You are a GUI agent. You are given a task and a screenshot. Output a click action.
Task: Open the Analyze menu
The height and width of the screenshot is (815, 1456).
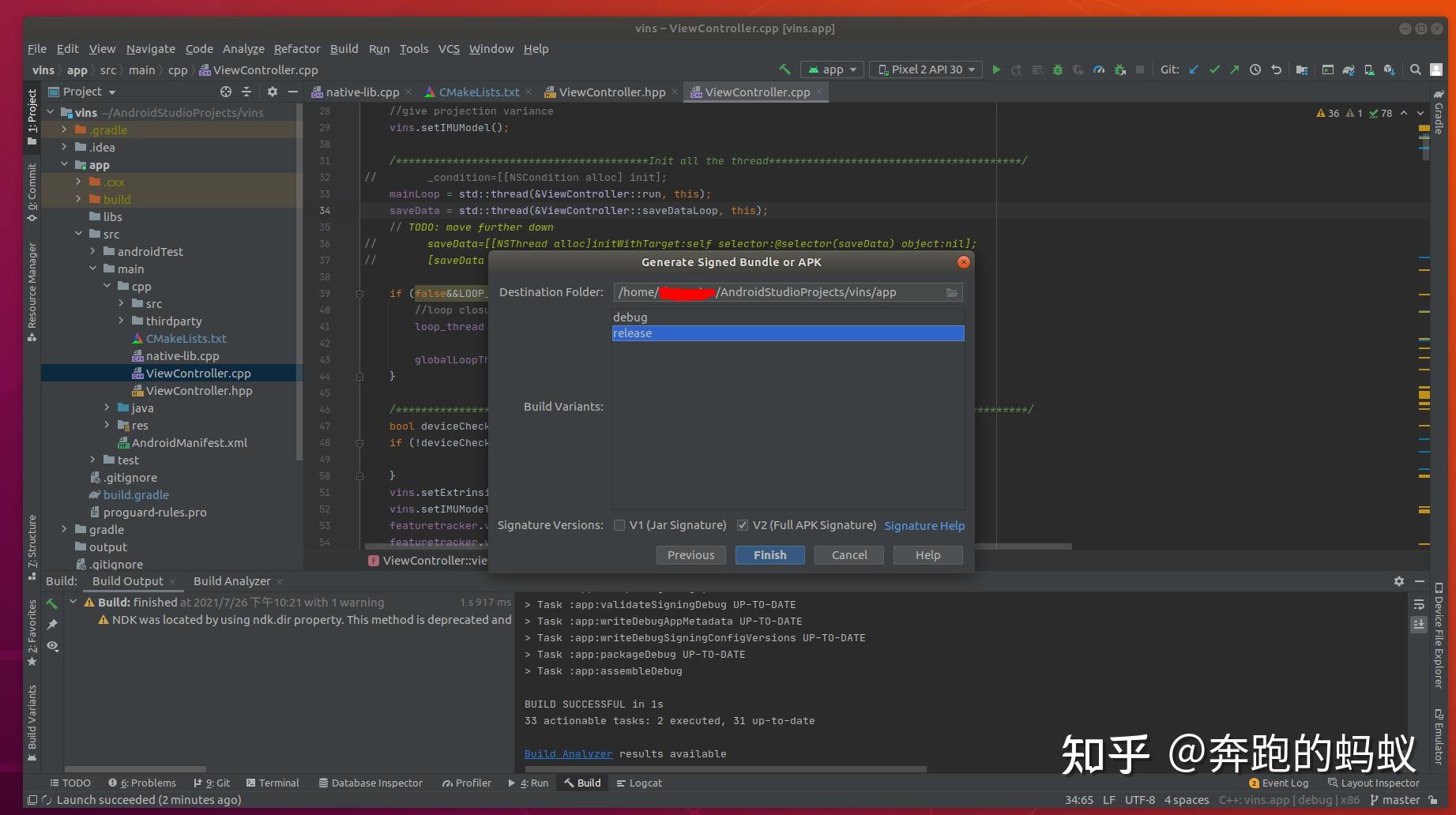coord(243,49)
